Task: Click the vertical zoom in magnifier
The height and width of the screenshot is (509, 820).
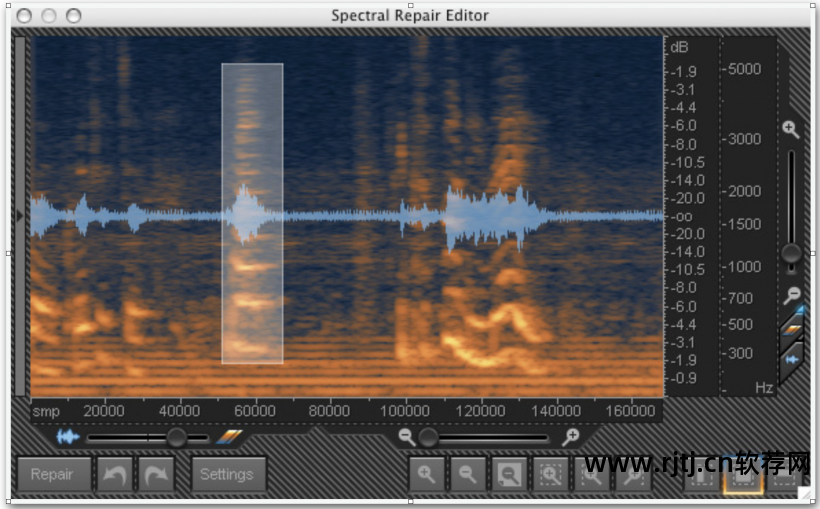Action: pos(791,129)
